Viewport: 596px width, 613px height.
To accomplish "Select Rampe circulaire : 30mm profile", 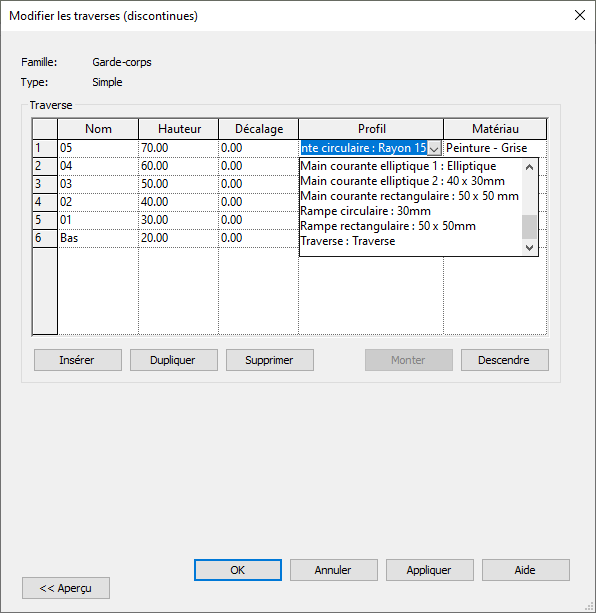I will (x=365, y=211).
